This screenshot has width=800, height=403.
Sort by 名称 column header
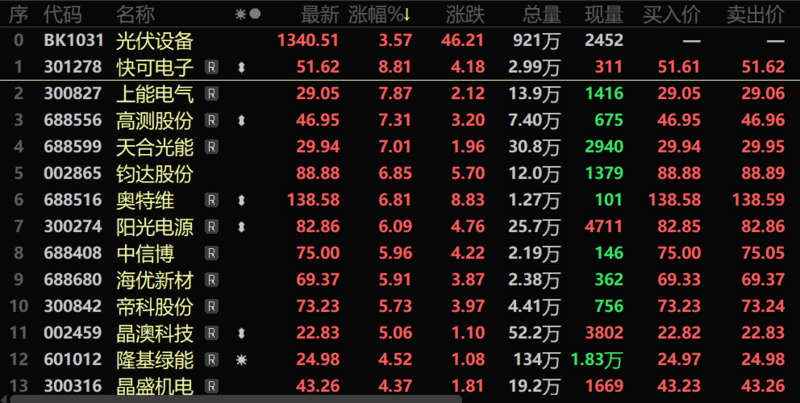coord(135,15)
